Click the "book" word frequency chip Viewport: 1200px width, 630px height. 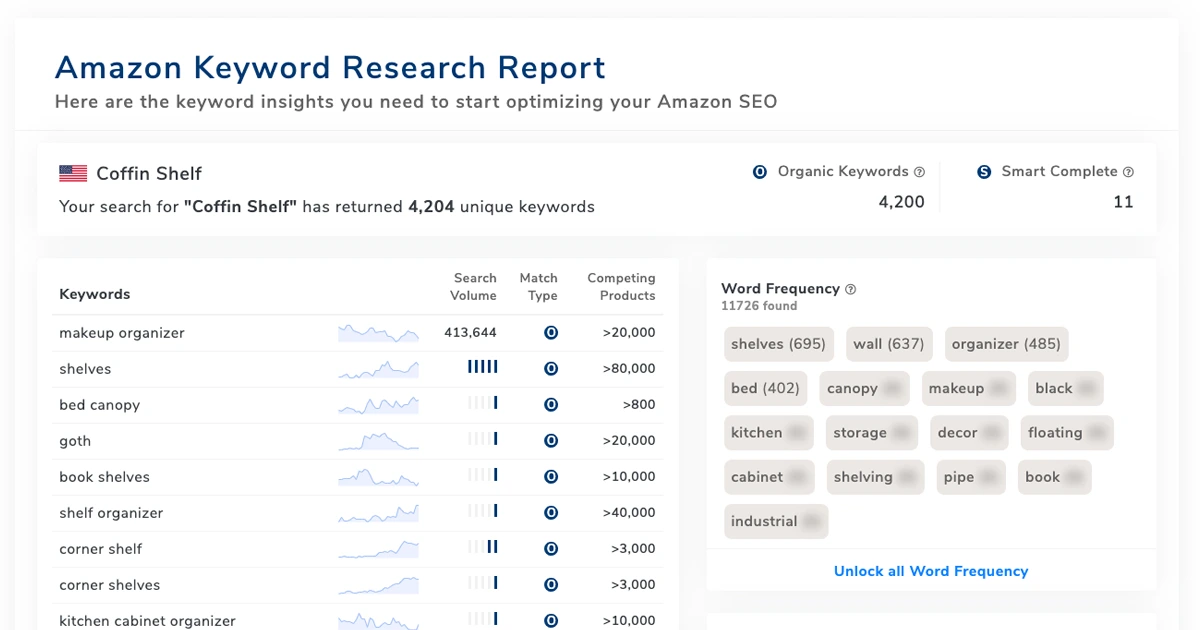coord(1055,477)
